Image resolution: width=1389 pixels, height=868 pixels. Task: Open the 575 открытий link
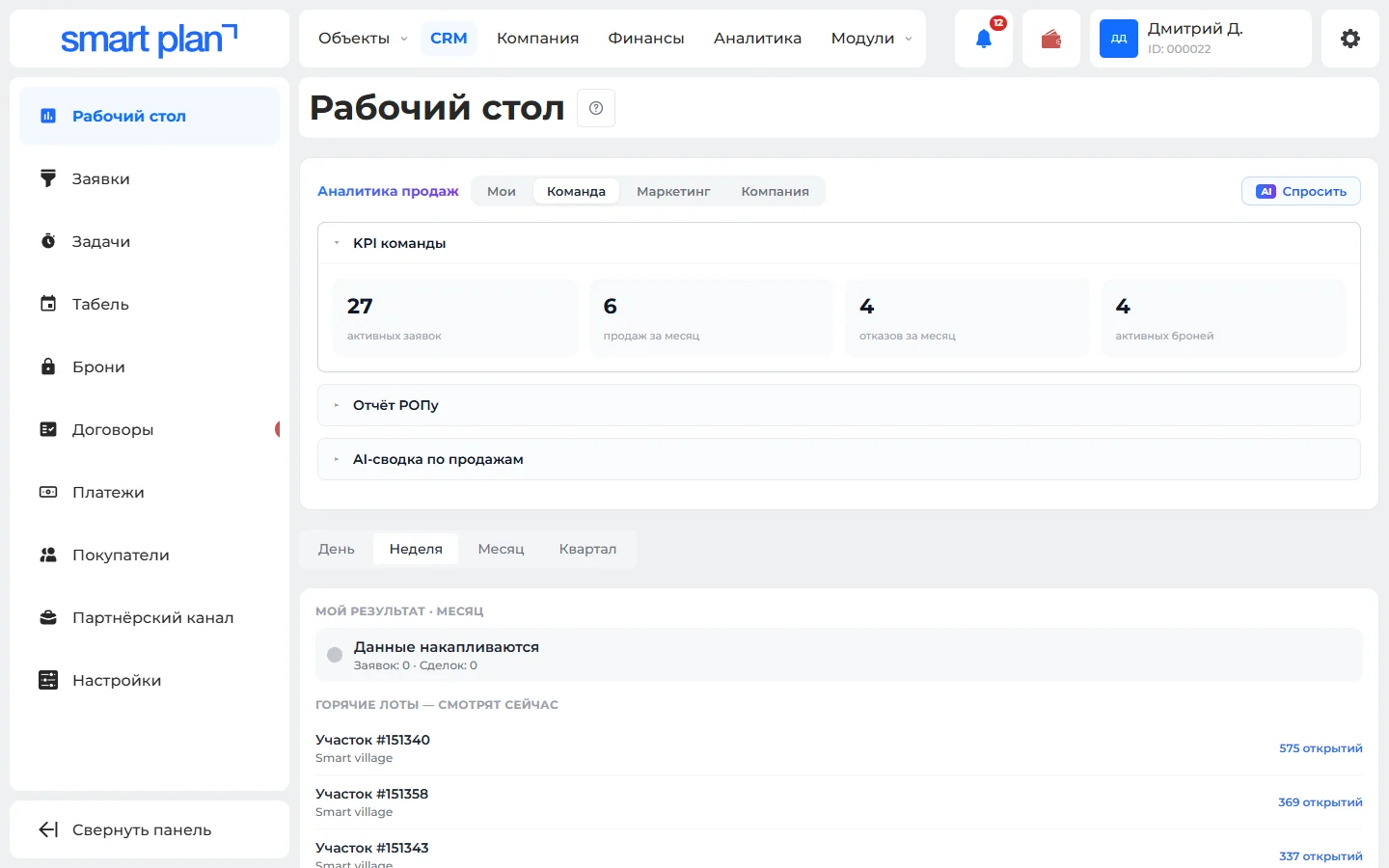pyautogui.click(x=1321, y=748)
